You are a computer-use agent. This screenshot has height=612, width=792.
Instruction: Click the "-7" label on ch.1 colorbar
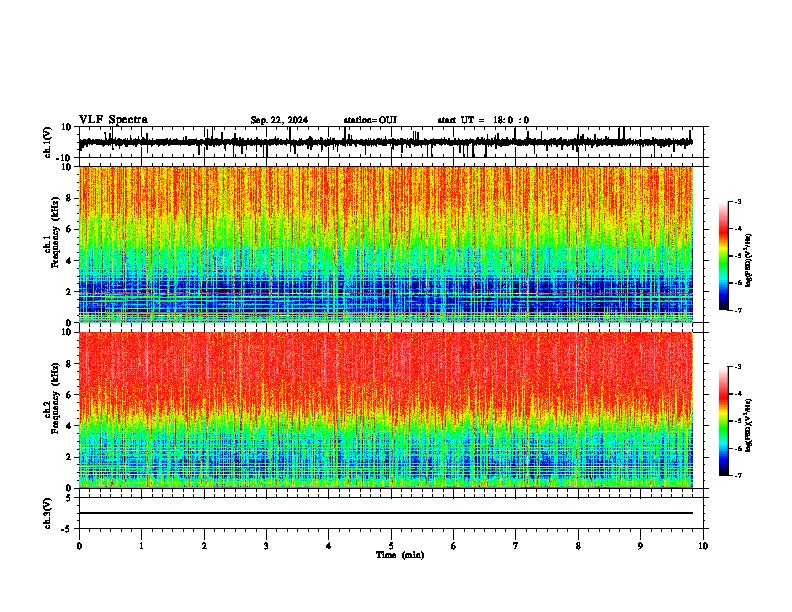[x=738, y=310]
